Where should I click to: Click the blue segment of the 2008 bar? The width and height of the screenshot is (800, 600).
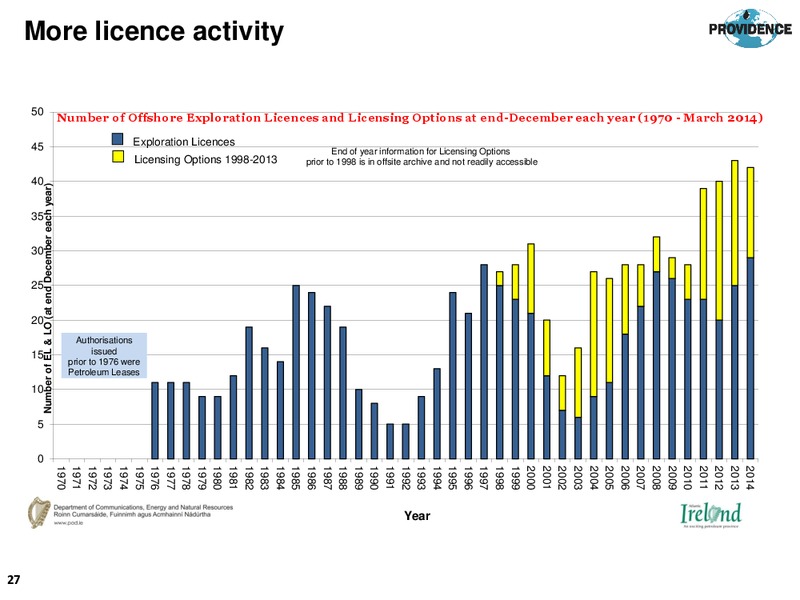point(656,365)
